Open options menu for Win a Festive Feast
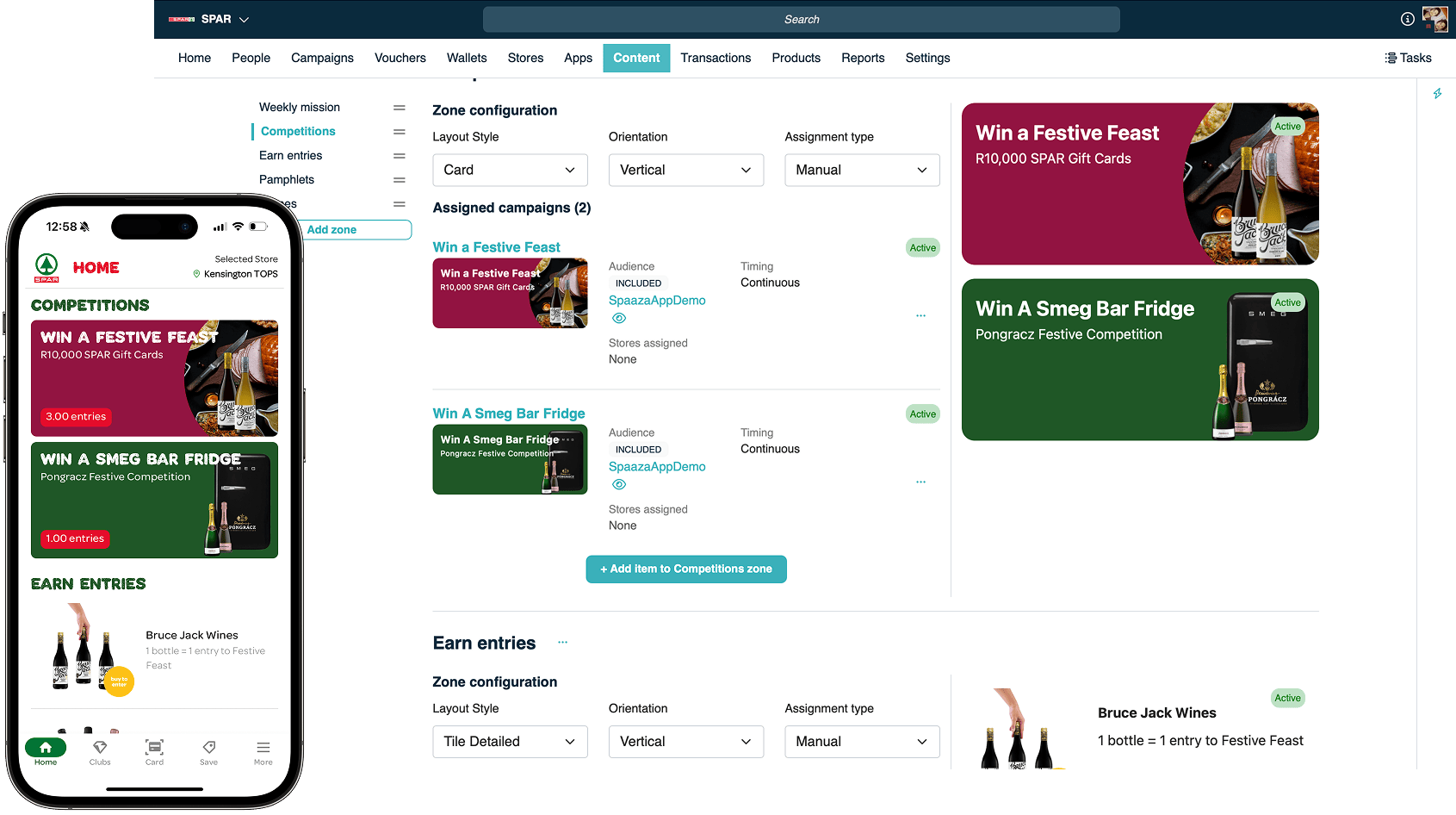The height and width of the screenshot is (815, 1456). pyautogui.click(x=920, y=316)
